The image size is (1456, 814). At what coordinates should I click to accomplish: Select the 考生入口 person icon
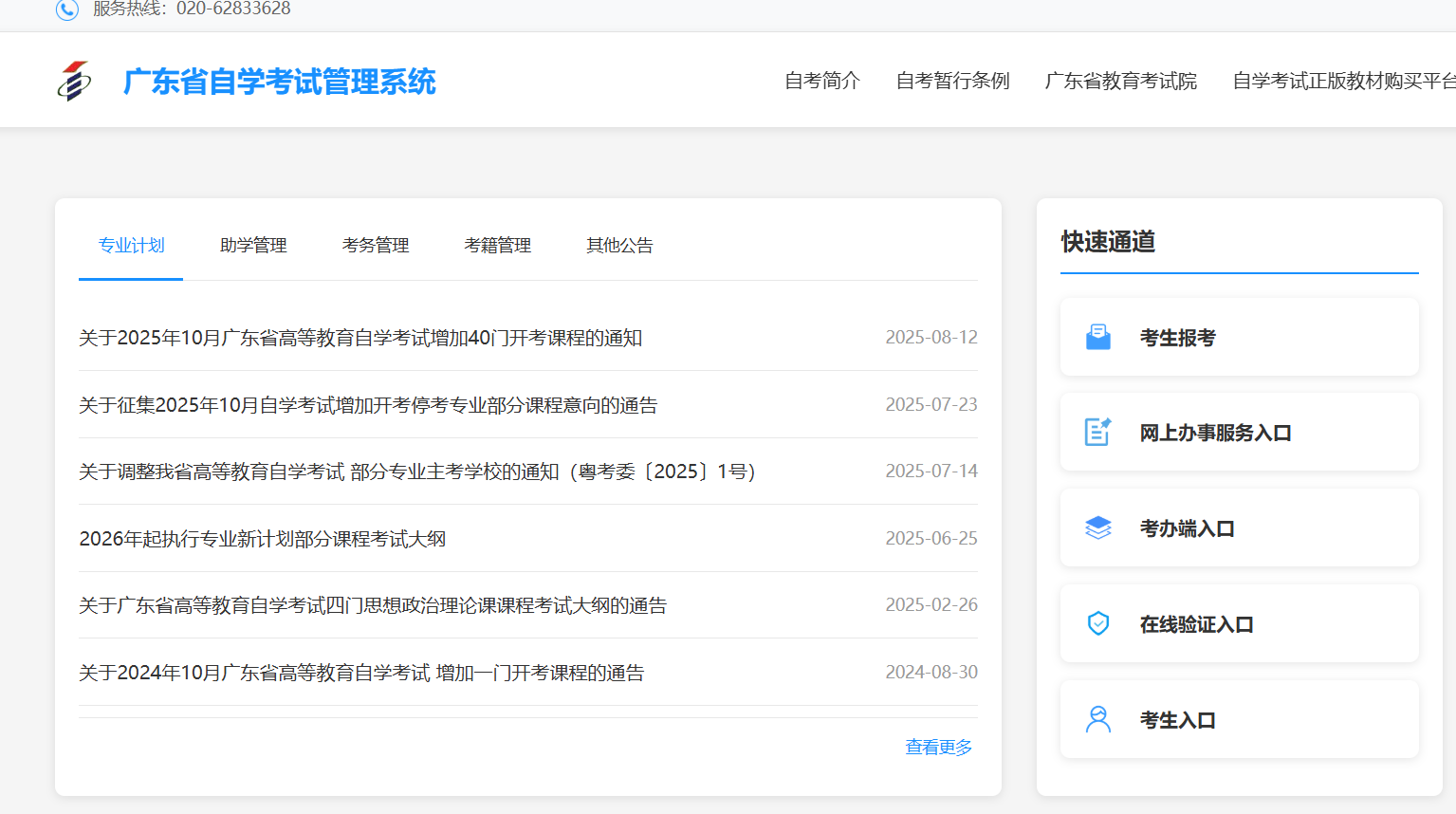click(1097, 719)
